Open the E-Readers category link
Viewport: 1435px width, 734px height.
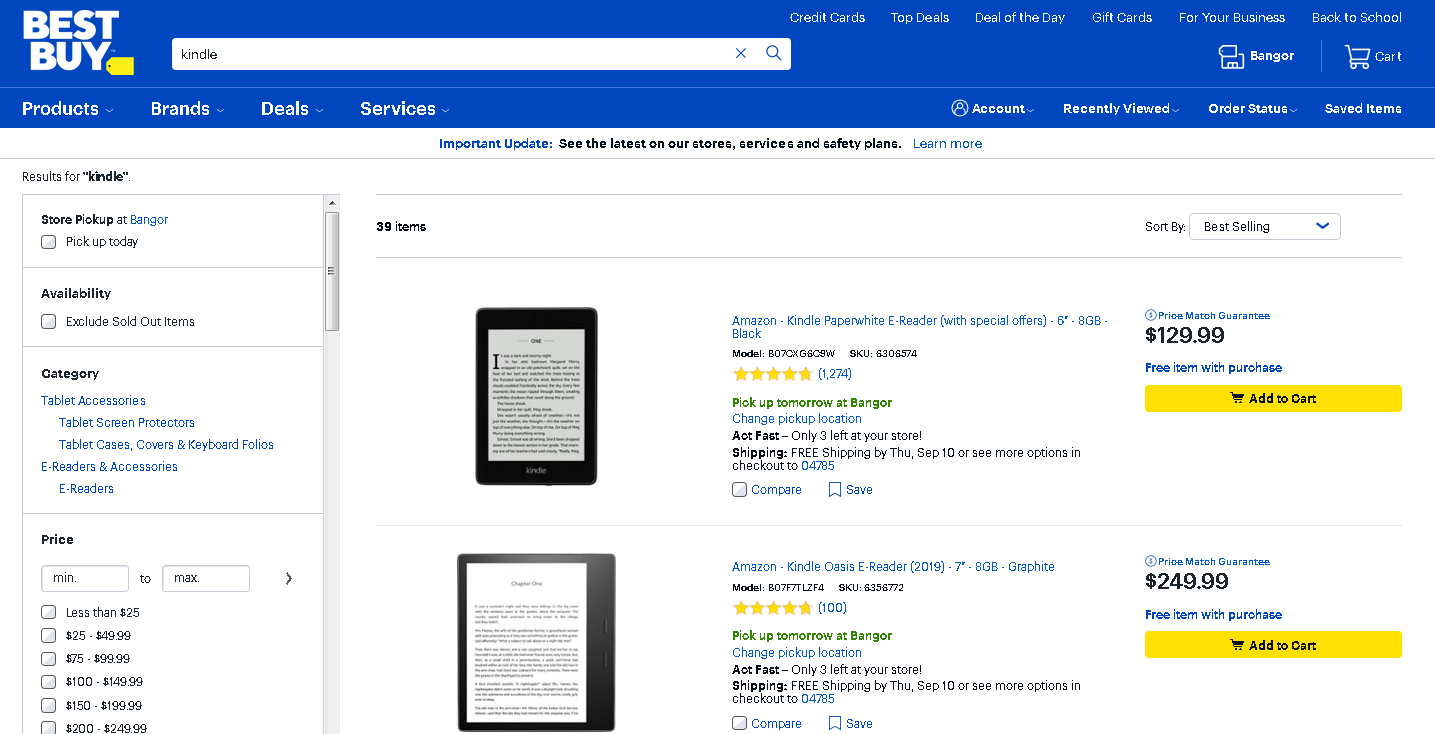[86, 489]
